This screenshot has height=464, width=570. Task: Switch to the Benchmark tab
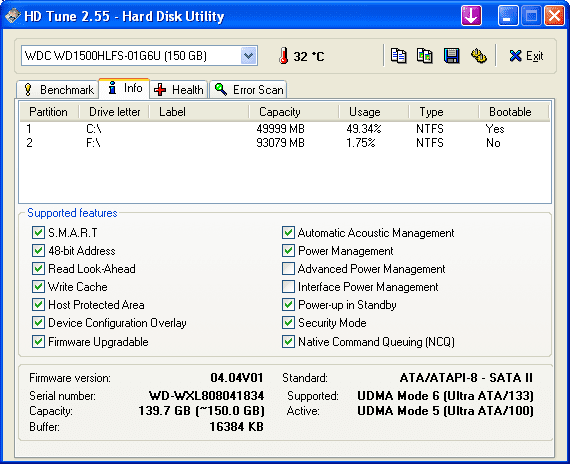pos(58,89)
